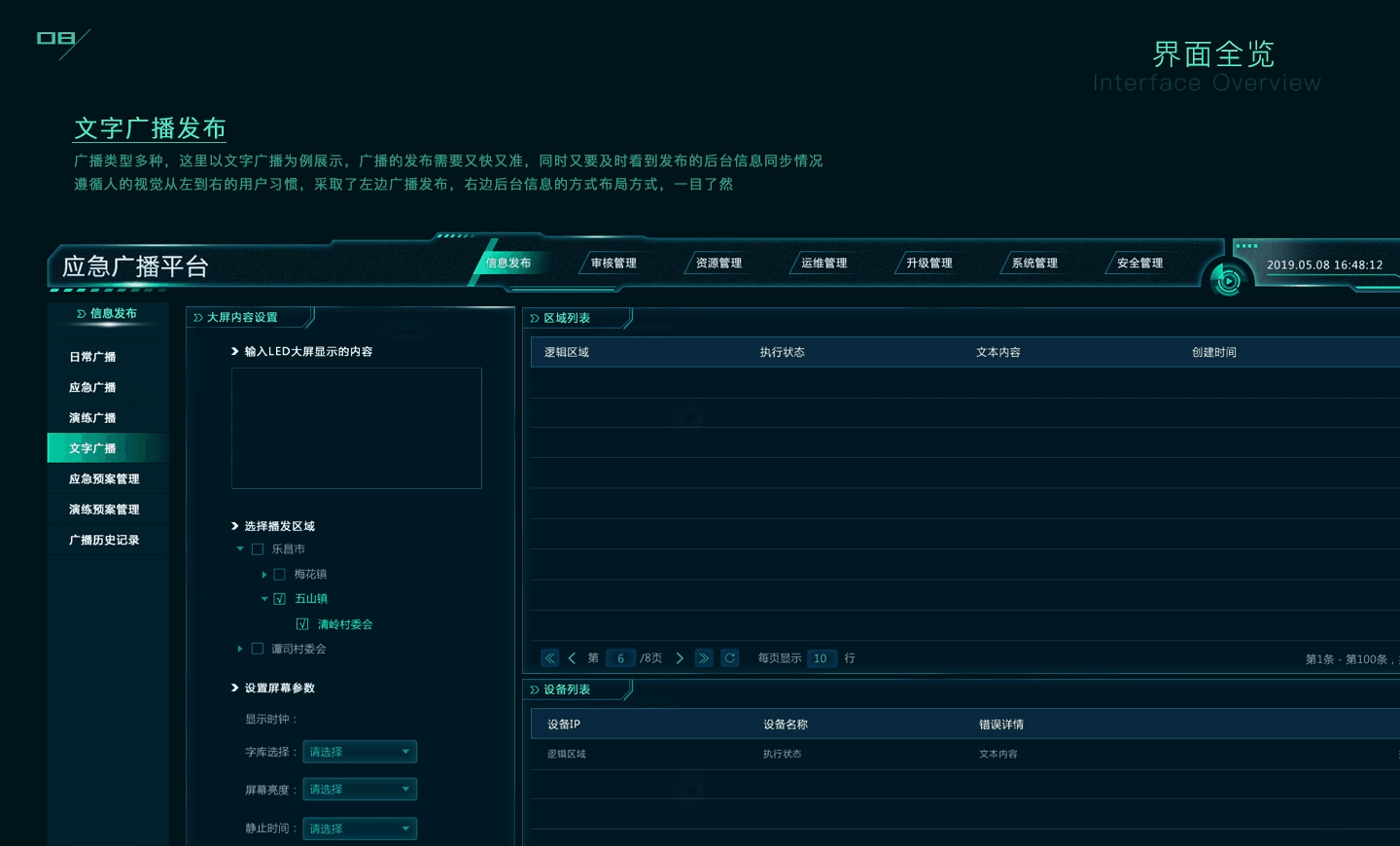Viewport: 1400px width, 846px height.
Task: Open the 屏幕亮度 dropdown
Action: click(360, 790)
